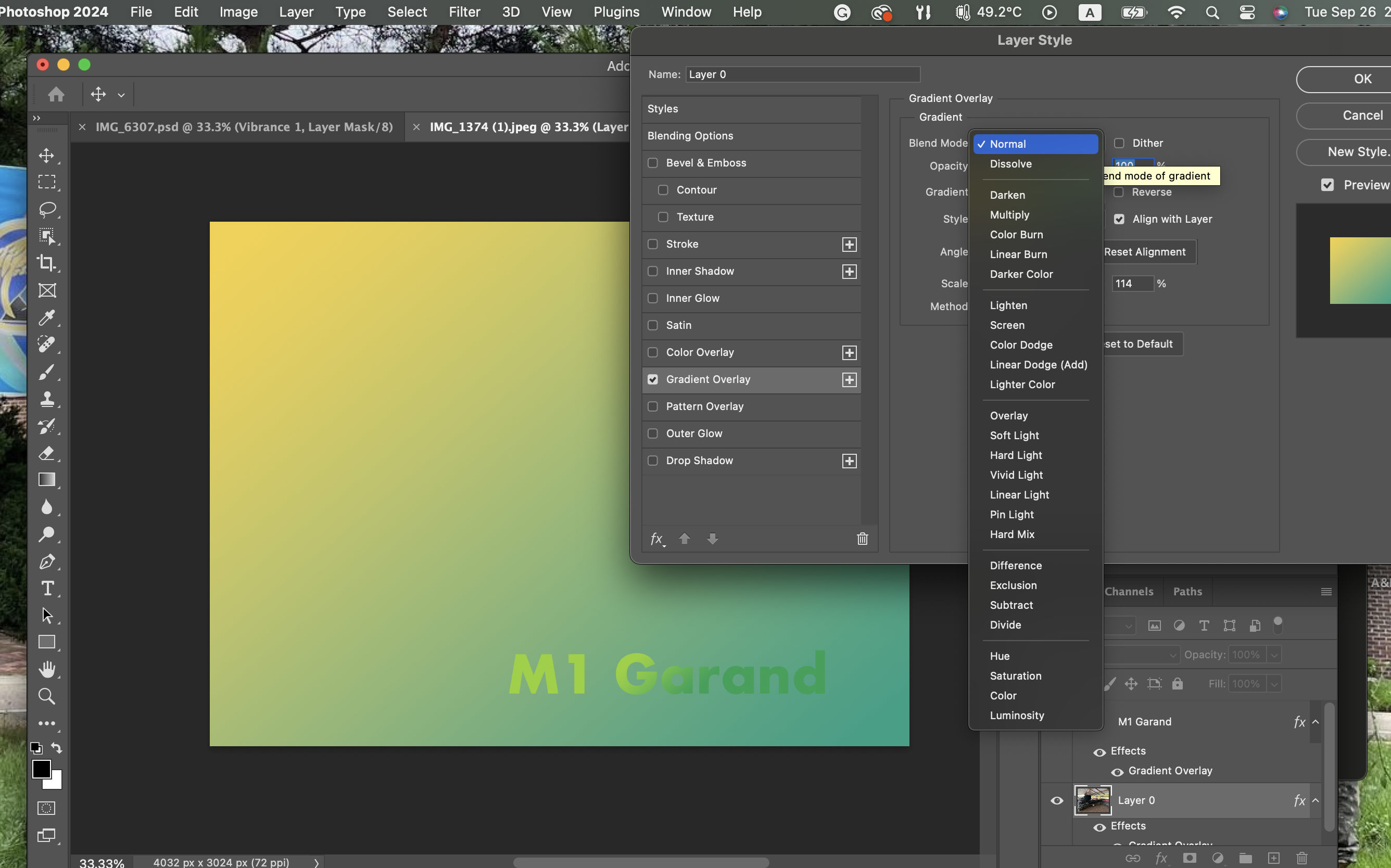Select the Hand tool
Image resolution: width=1391 pixels, height=868 pixels.
click(46, 669)
